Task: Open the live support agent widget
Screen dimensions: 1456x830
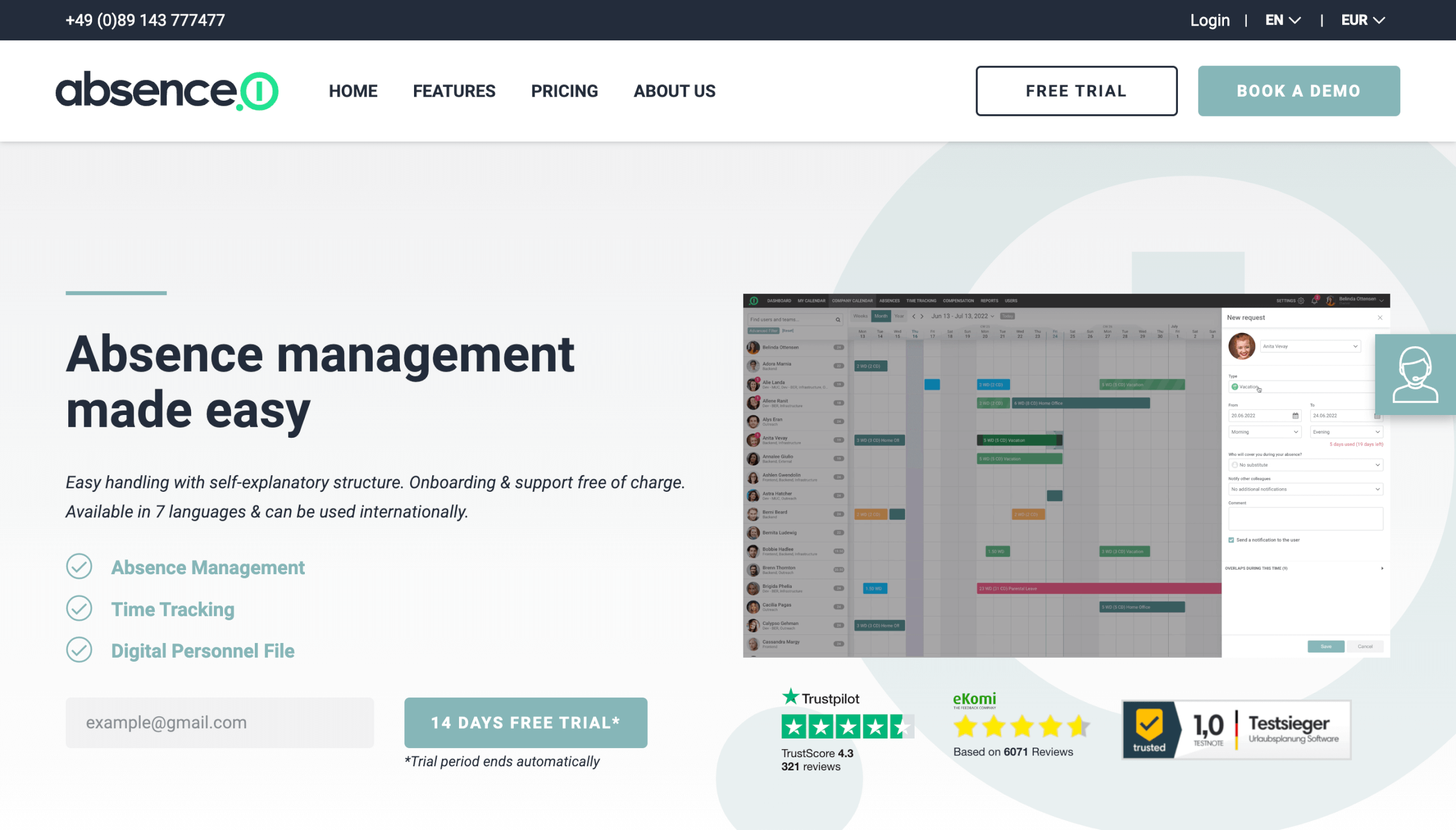Action: [1415, 375]
